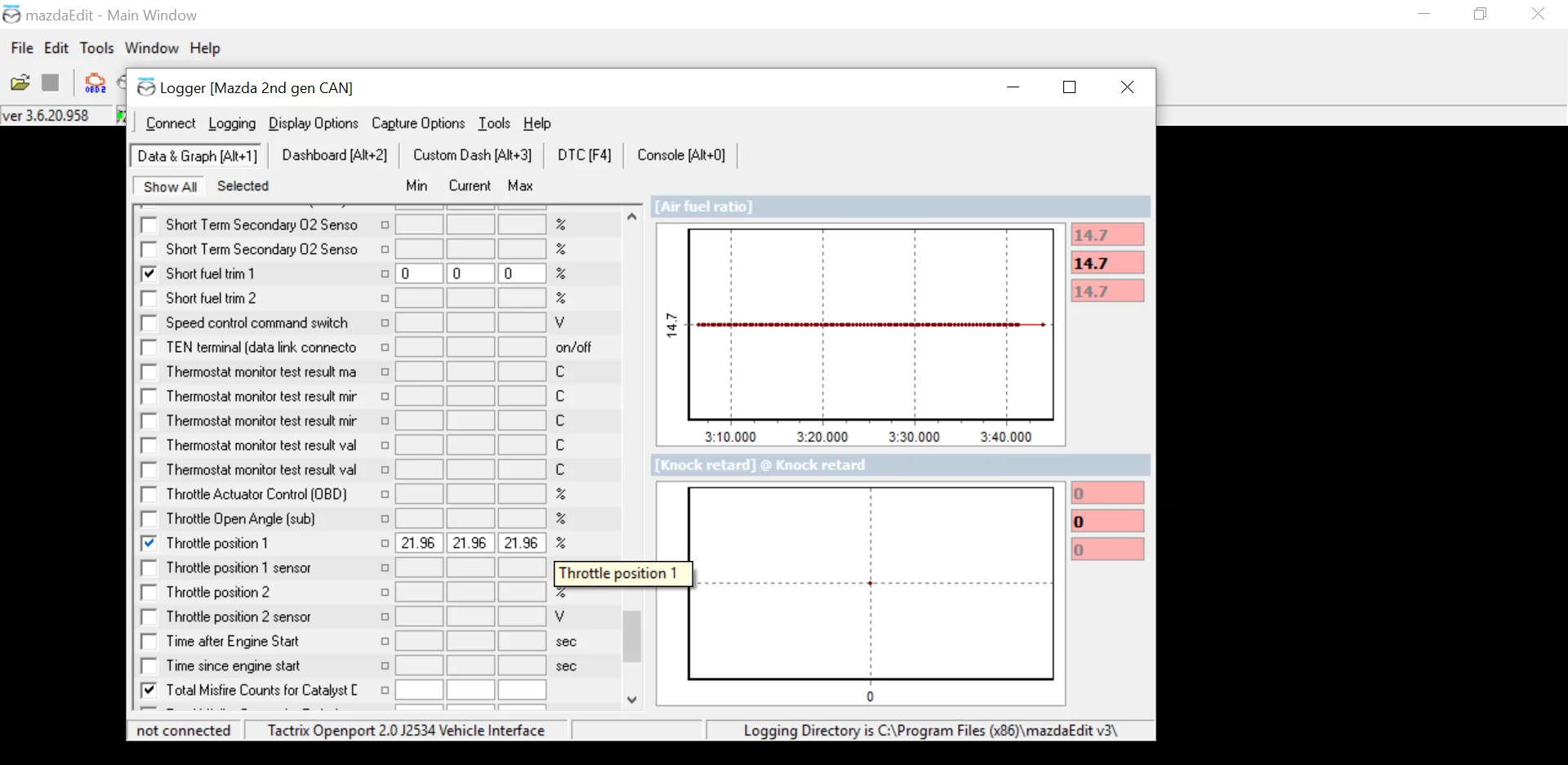Image resolution: width=1568 pixels, height=765 pixels.
Task: Open the Console tab
Action: pyautogui.click(x=681, y=155)
